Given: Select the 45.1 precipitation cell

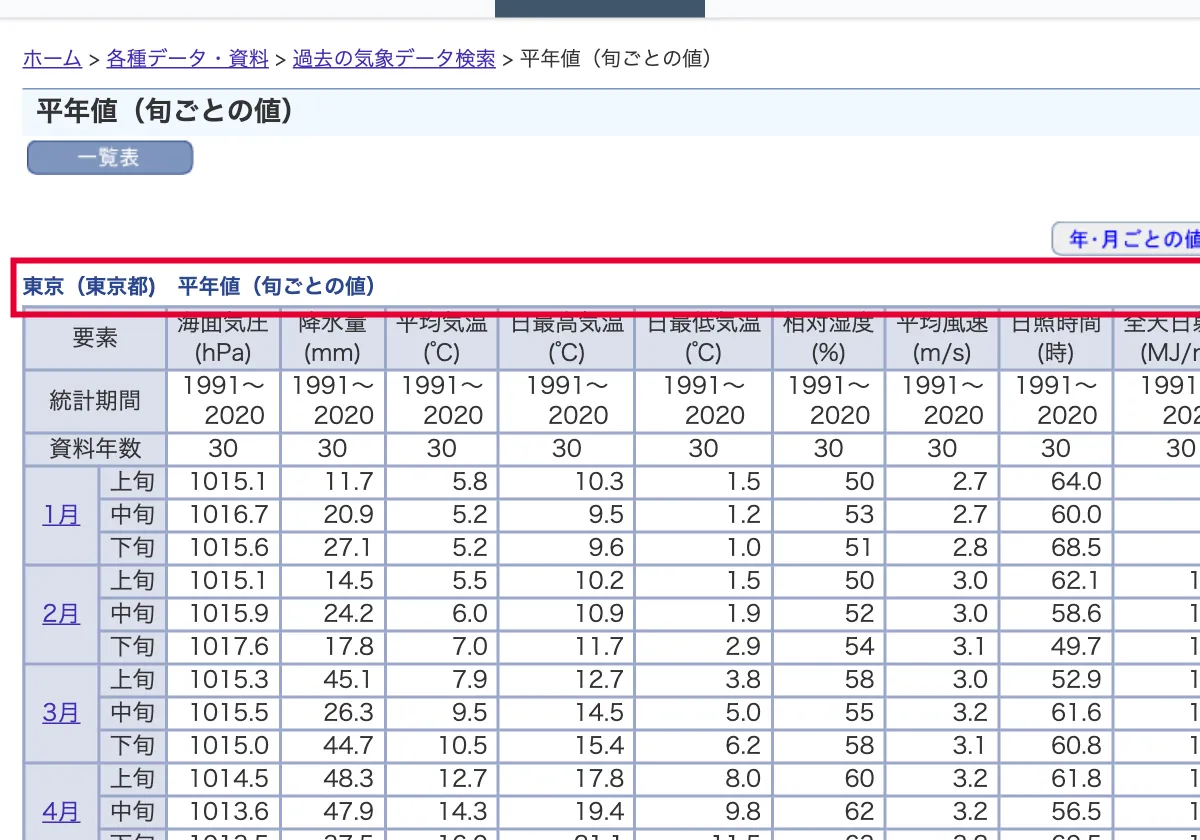Looking at the screenshot, I should [x=332, y=680].
